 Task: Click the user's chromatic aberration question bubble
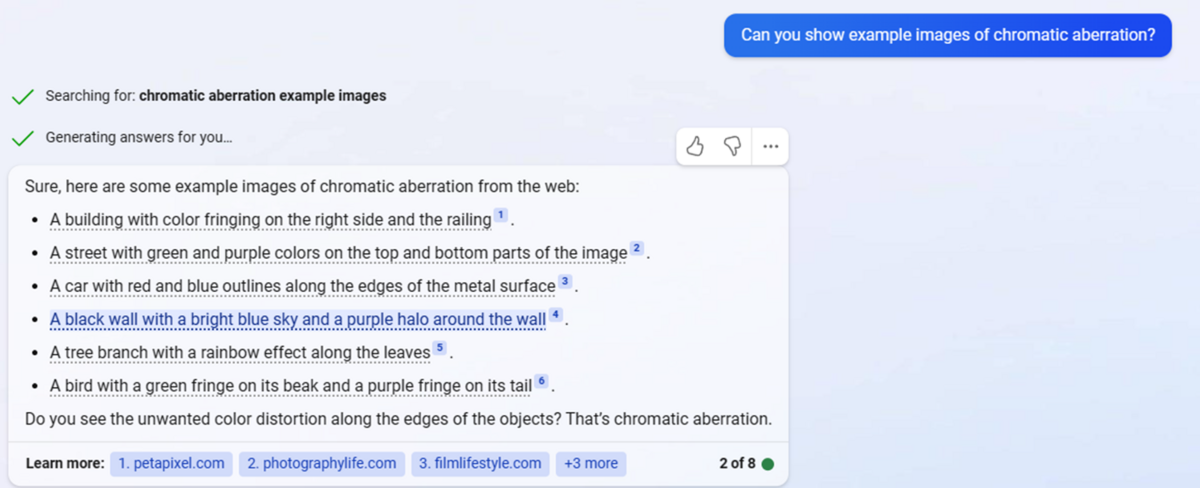click(947, 35)
